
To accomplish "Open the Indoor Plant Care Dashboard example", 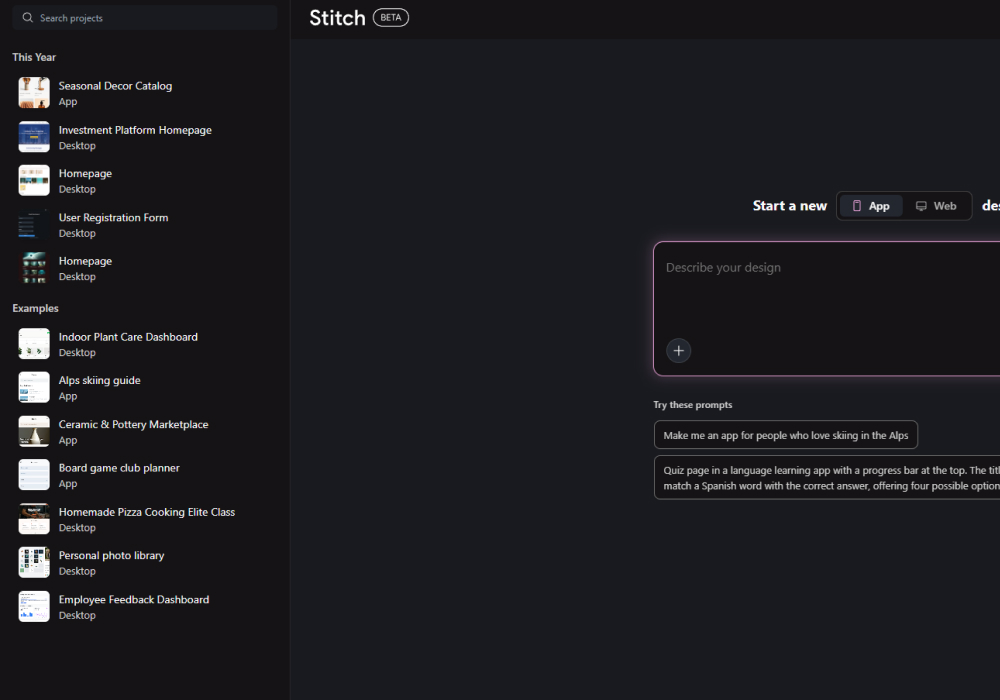I will [128, 337].
